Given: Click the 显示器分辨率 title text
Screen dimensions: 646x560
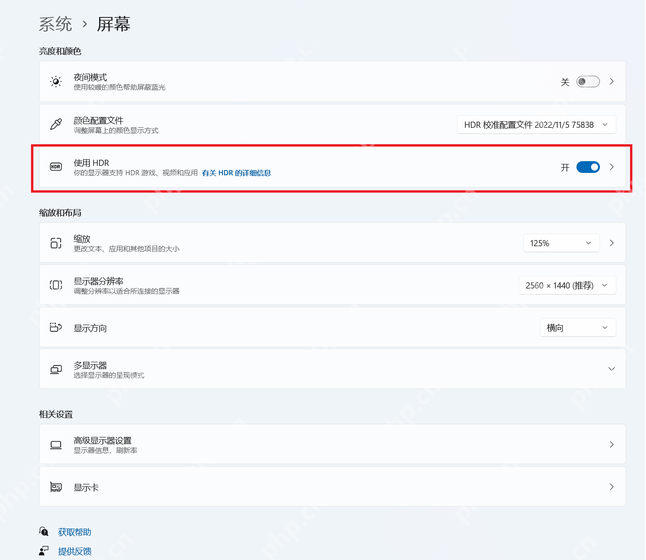Looking at the screenshot, I should point(98,281).
